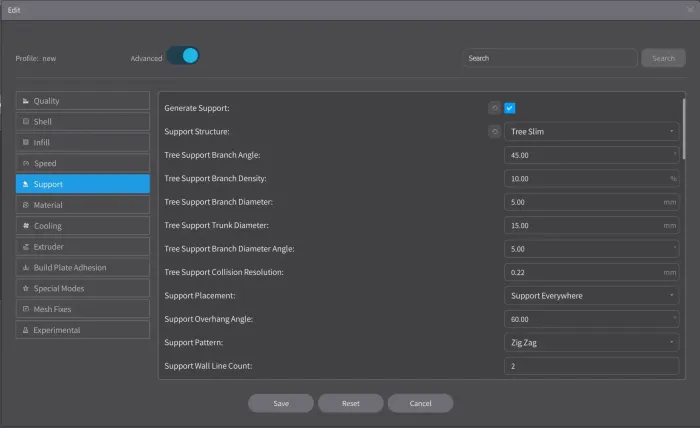Click the Shell category icon
Viewport: 700px width, 428px height.
point(26,121)
